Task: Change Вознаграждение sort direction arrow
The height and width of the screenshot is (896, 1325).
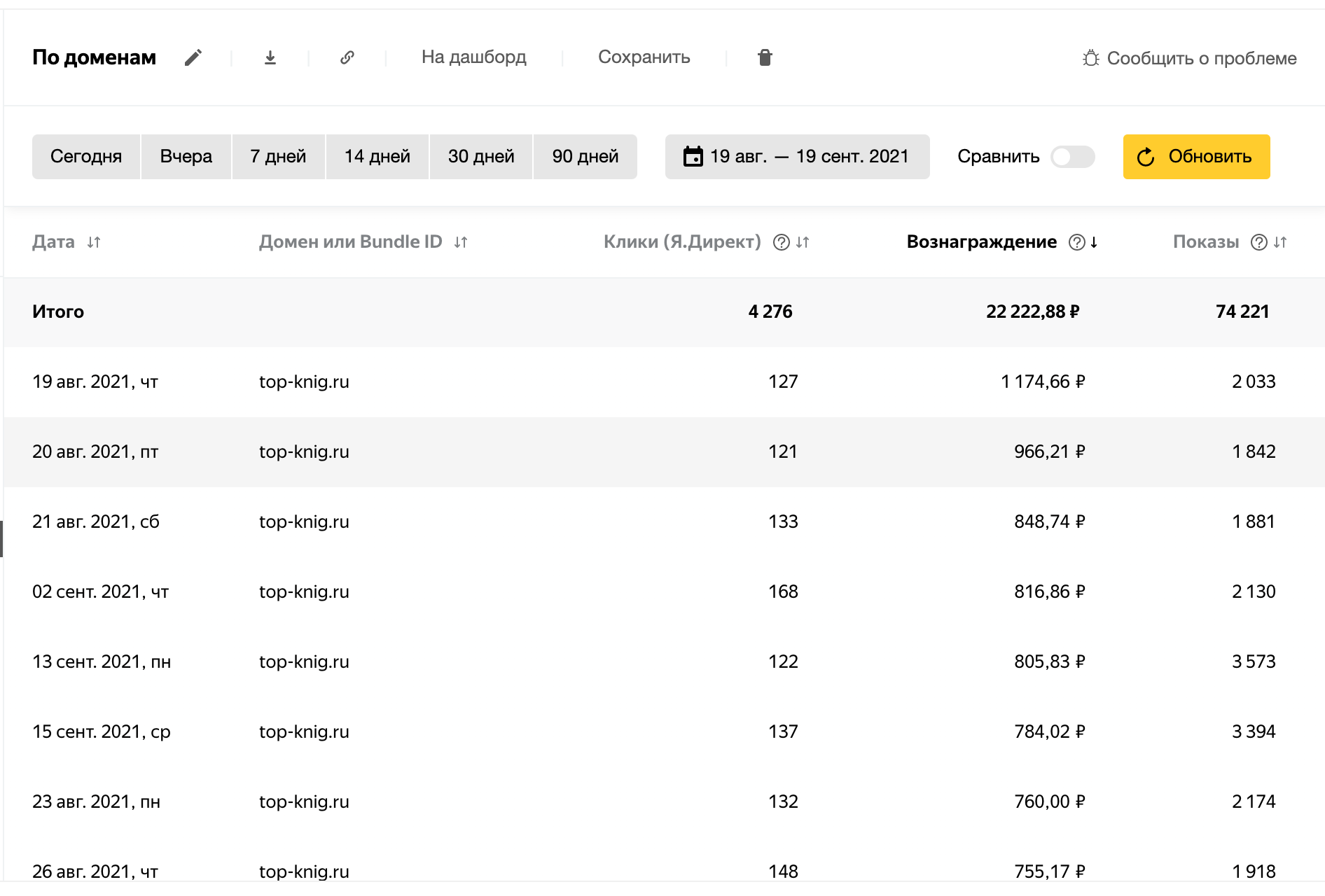Action: (x=1094, y=242)
